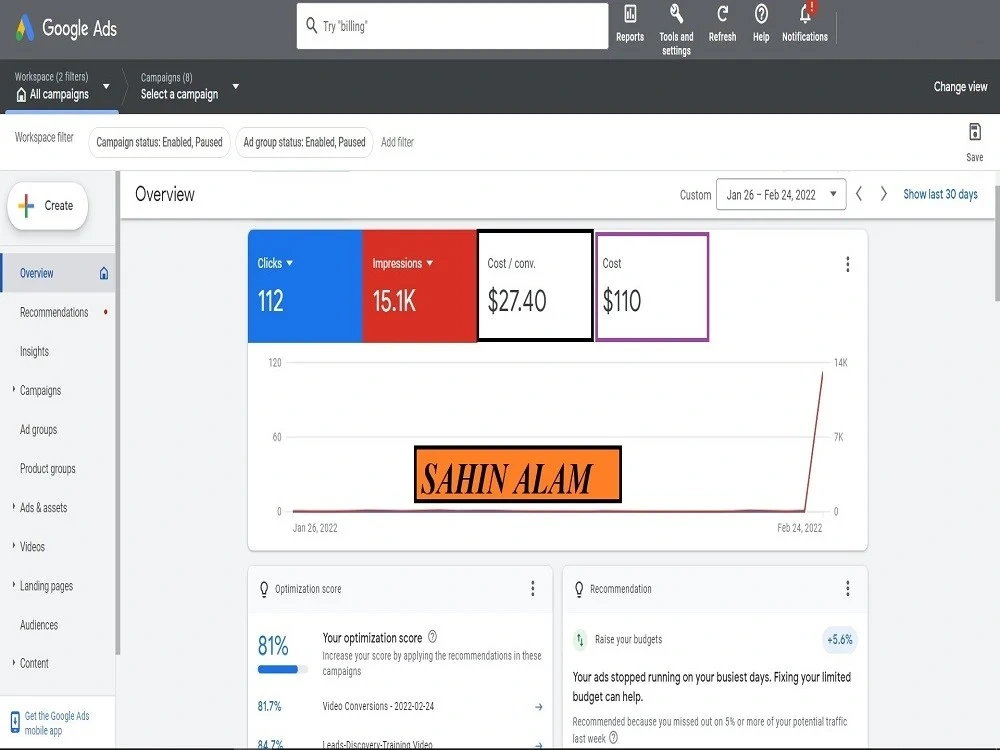The height and width of the screenshot is (750, 1000).
Task: Open Ad groups in the sidebar
Action: tap(38, 430)
